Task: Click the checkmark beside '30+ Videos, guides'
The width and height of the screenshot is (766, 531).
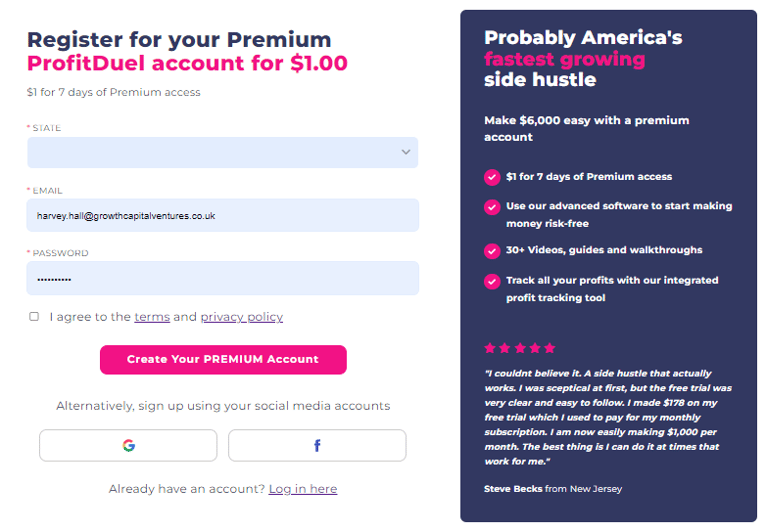Action: [x=492, y=251]
